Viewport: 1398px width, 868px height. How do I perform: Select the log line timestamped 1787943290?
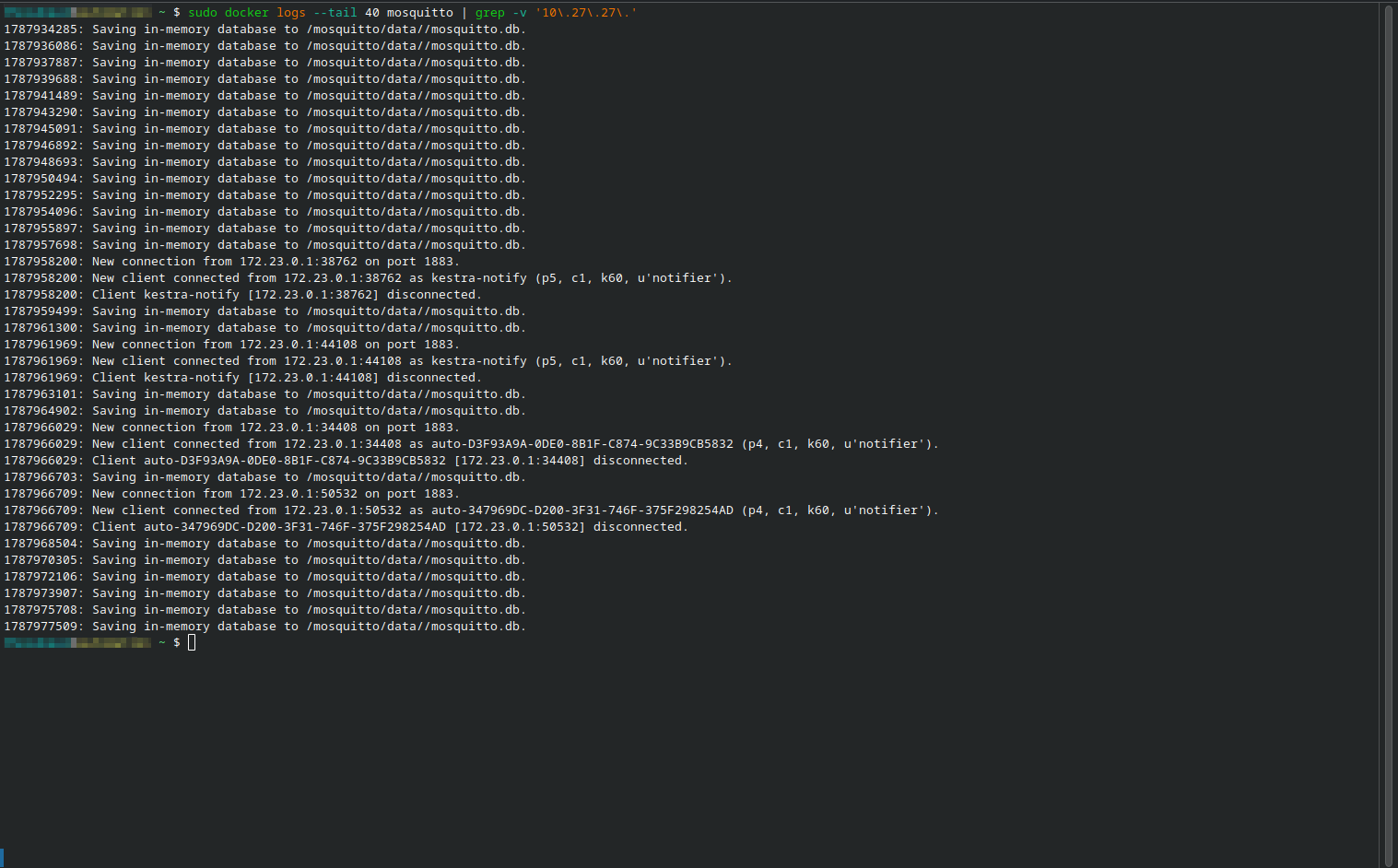click(265, 112)
